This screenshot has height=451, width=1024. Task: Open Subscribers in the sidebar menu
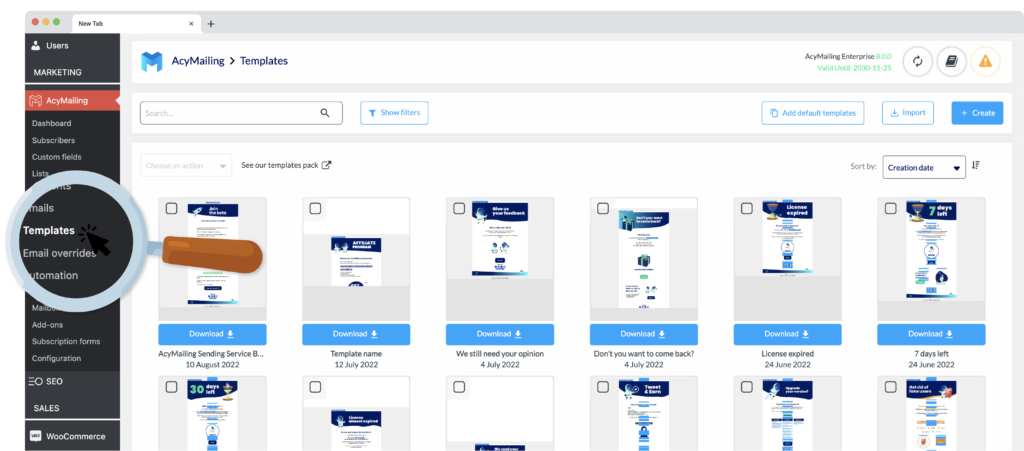54,140
